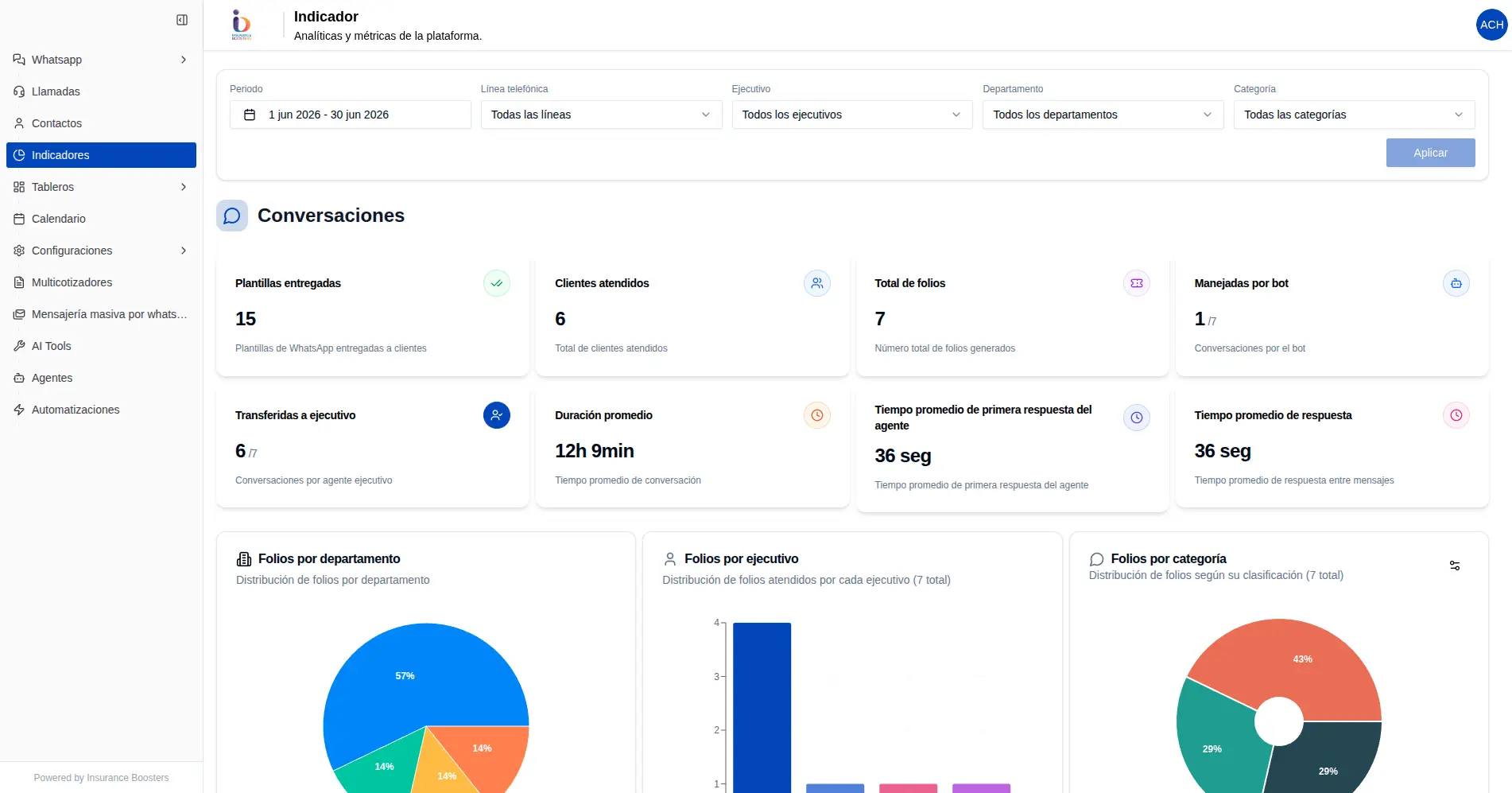Navigate to Multicotizadores
This screenshot has width=1512, height=793.
pyautogui.click(x=101, y=282)
